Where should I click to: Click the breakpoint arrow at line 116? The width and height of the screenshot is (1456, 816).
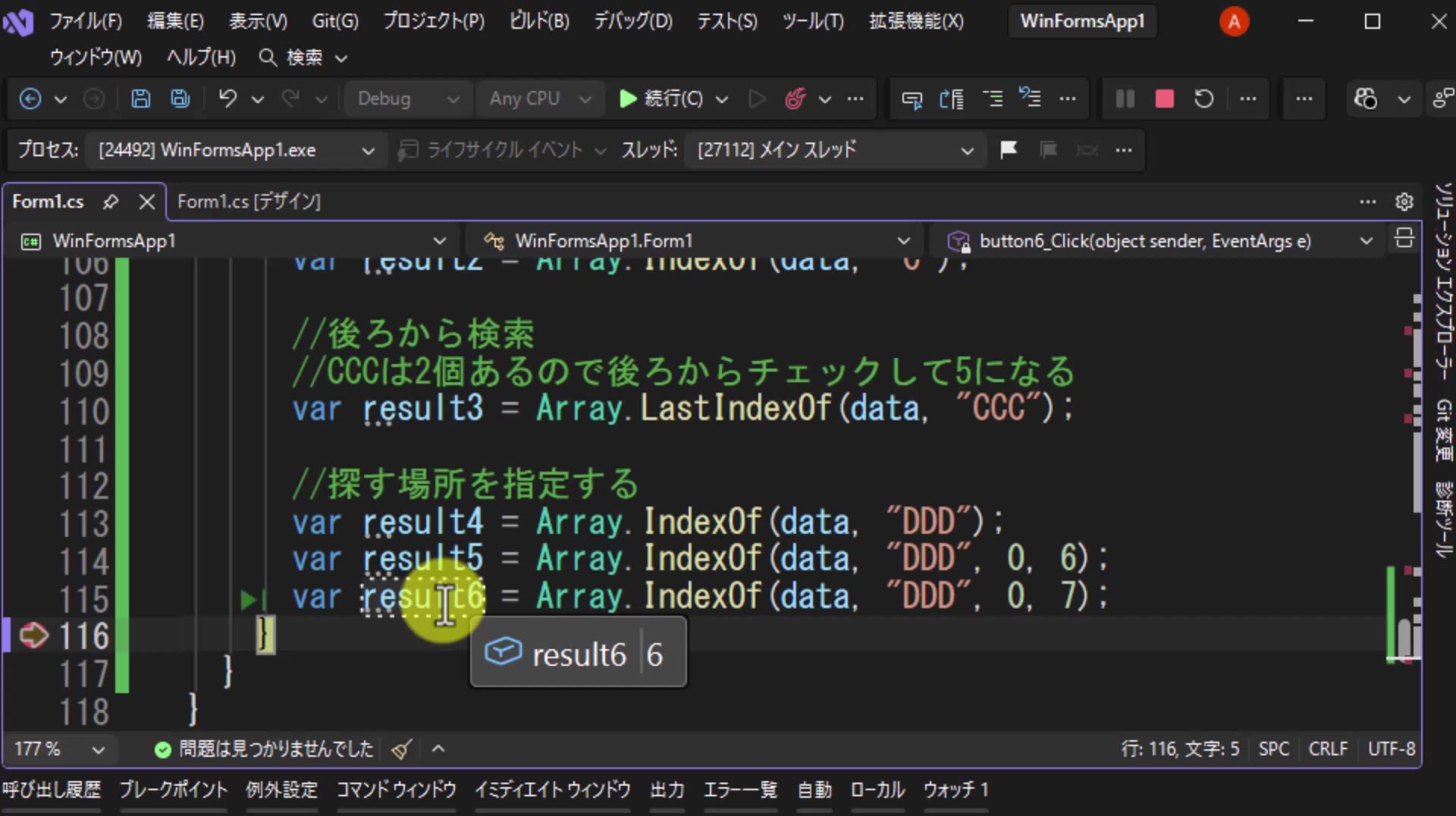(33, 636)
